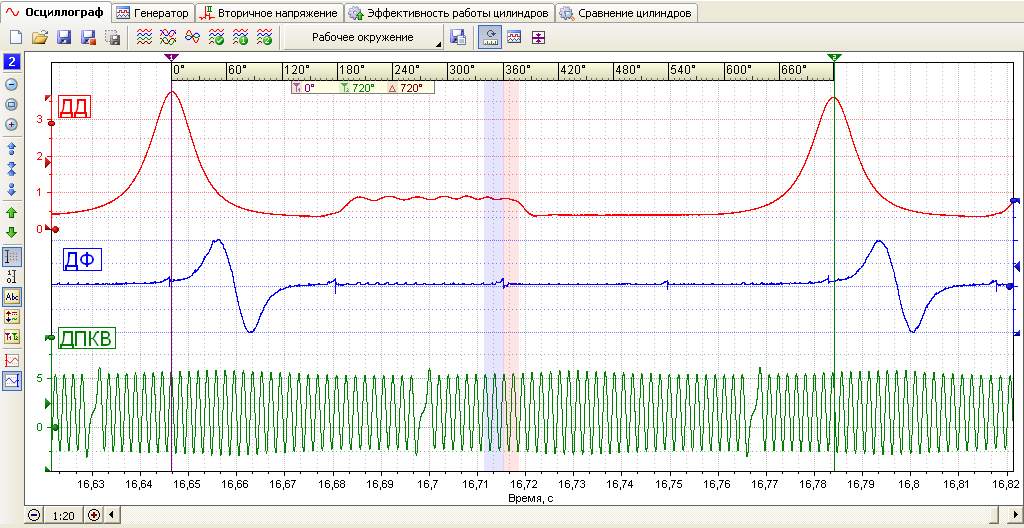Click the blue stretch-up arrows icon
The height and width of the screenshot is (528, 1024).
(x=12, y=148)
